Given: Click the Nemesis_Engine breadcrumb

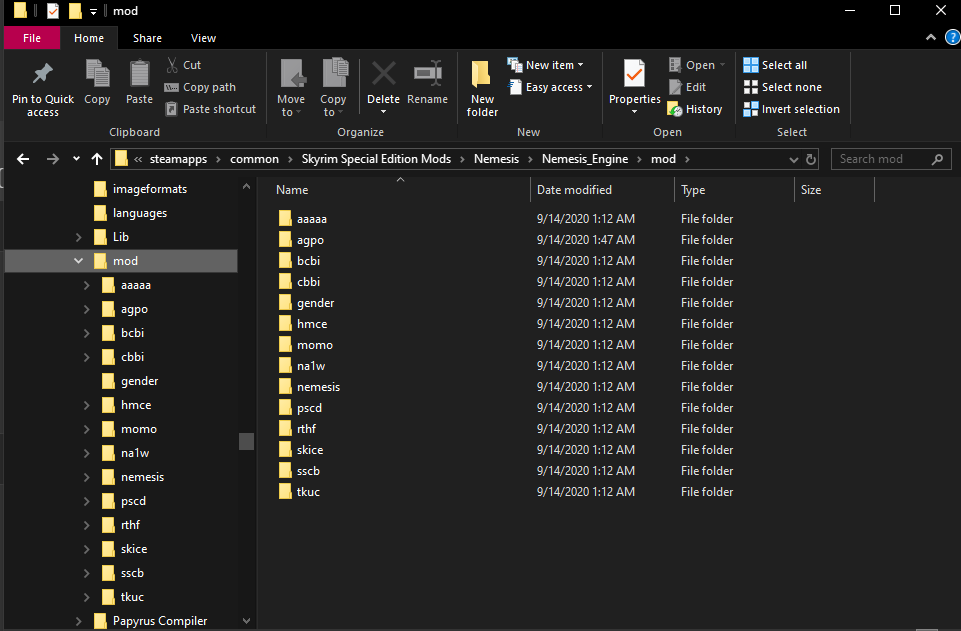Looking at the screenshot, I should coord(585,159).
